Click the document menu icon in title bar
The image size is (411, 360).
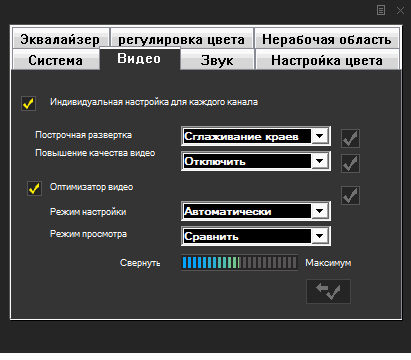pyautogui.click(x=381, y=10)
